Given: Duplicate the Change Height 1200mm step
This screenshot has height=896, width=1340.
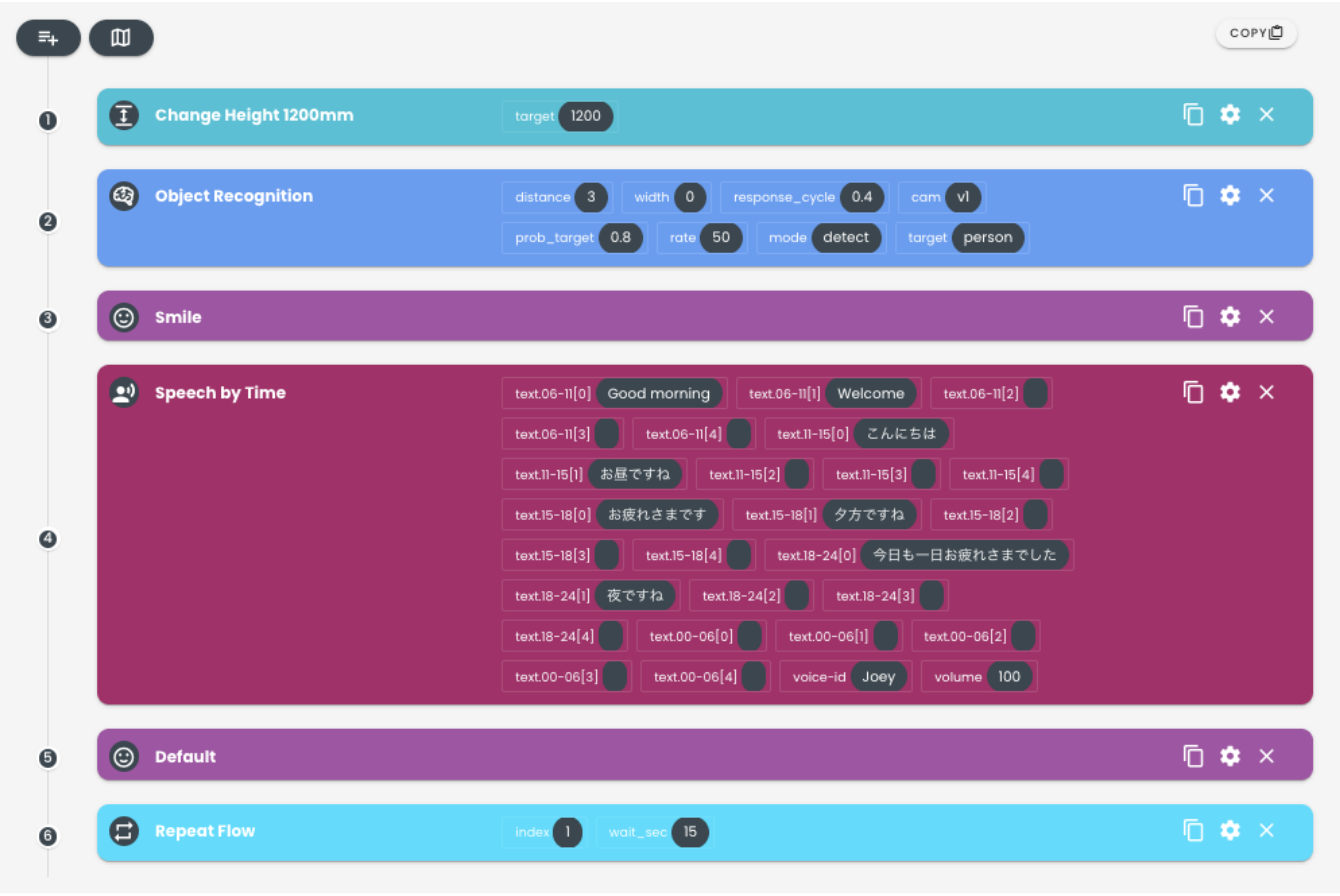Looking at the screenshot, I should [1193, 115].
